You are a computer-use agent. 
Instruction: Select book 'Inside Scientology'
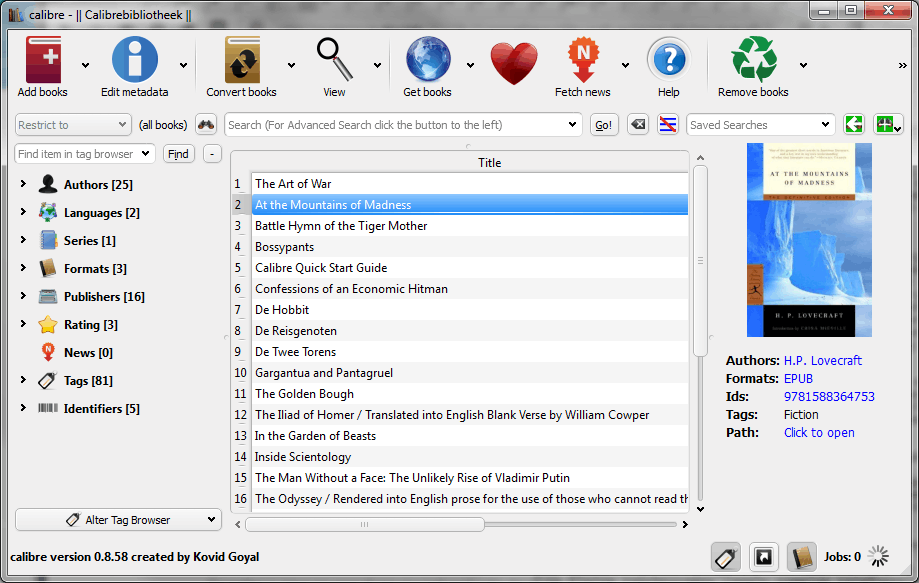click(x=469, y=457)
